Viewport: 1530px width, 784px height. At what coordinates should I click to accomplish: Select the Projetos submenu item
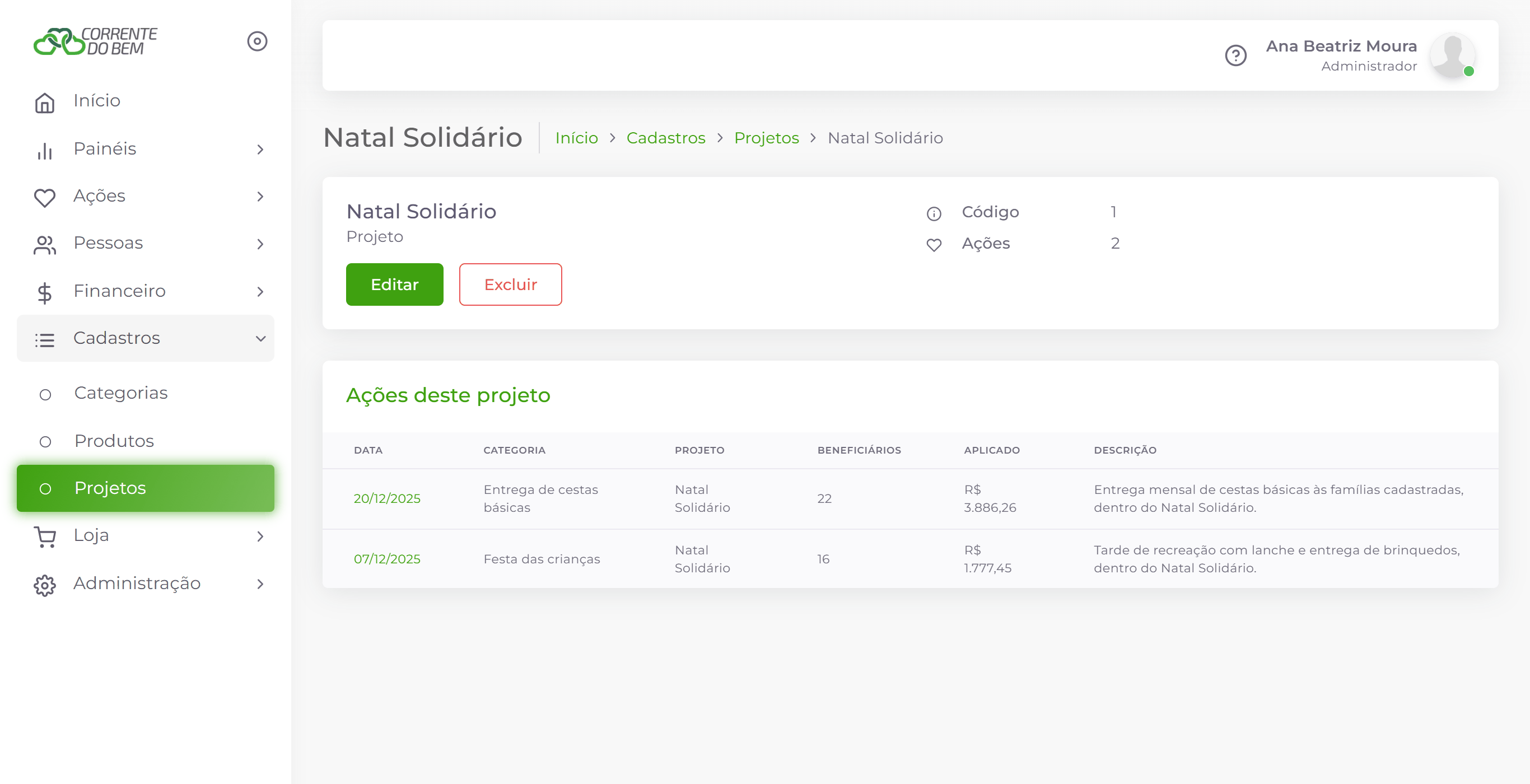tap(146, 488)
